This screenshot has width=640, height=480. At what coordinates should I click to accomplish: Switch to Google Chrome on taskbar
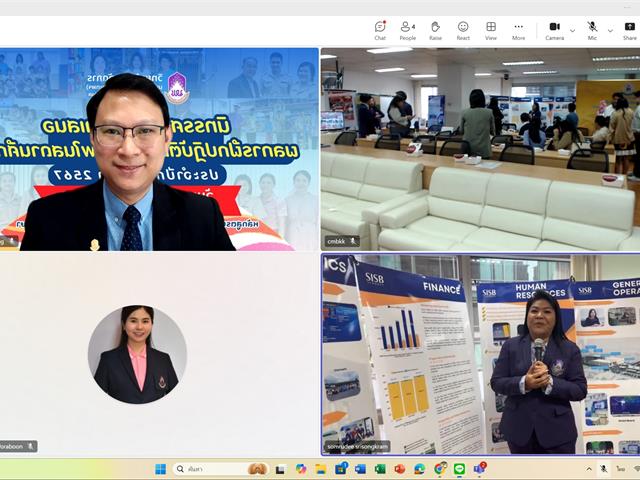tap(440, 469)
